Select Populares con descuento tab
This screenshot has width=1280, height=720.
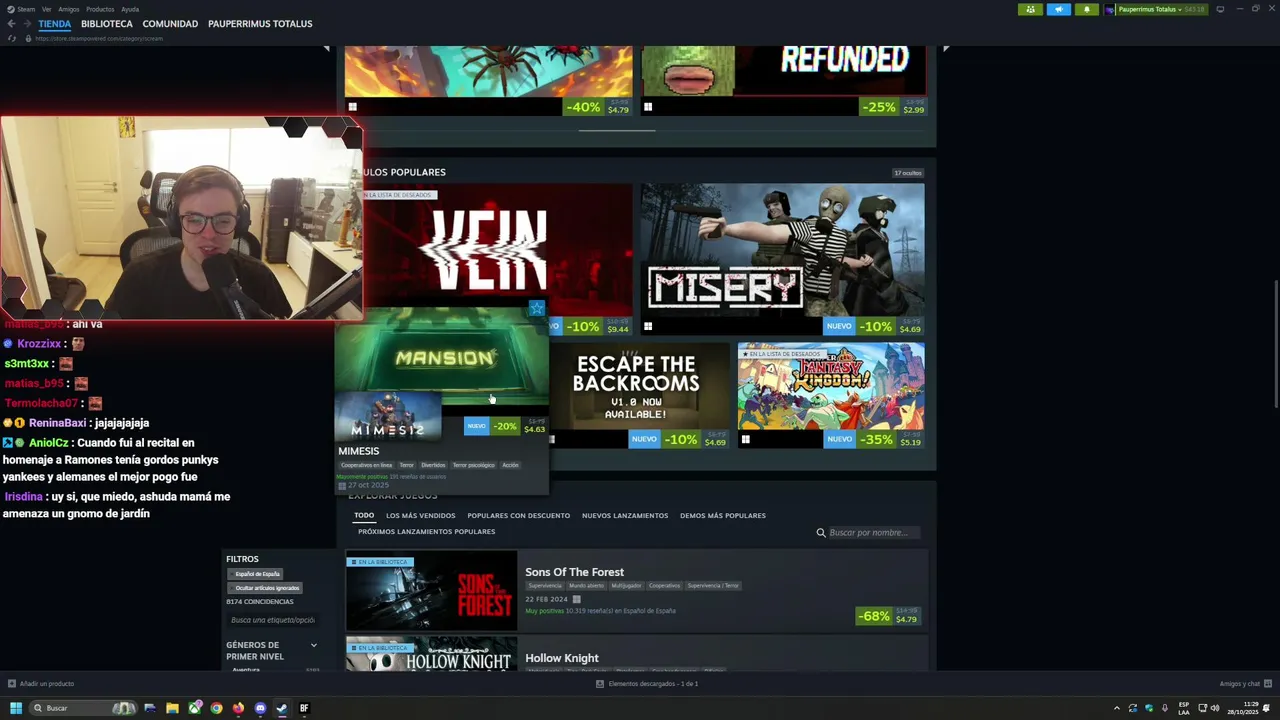tap(518, 516)
